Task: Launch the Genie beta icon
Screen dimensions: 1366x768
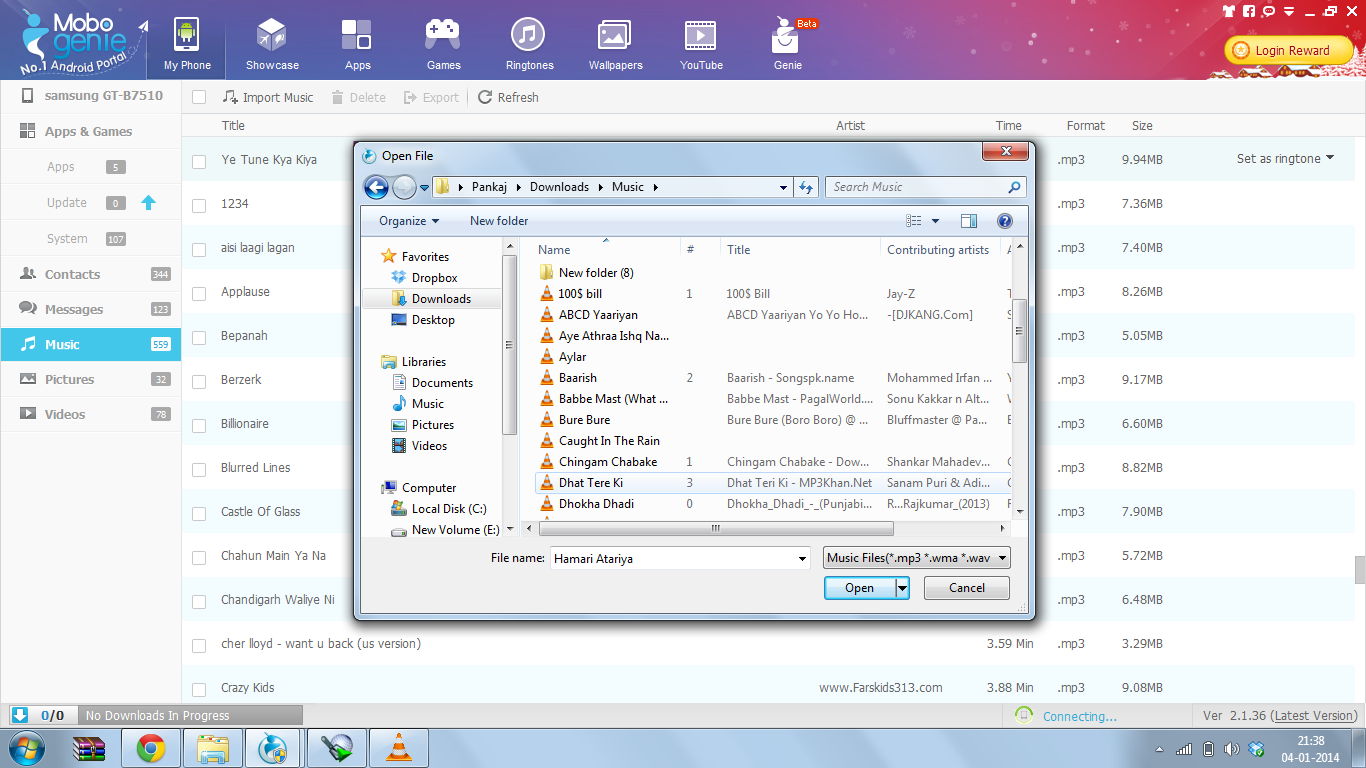Action: (x=787, y=38)
